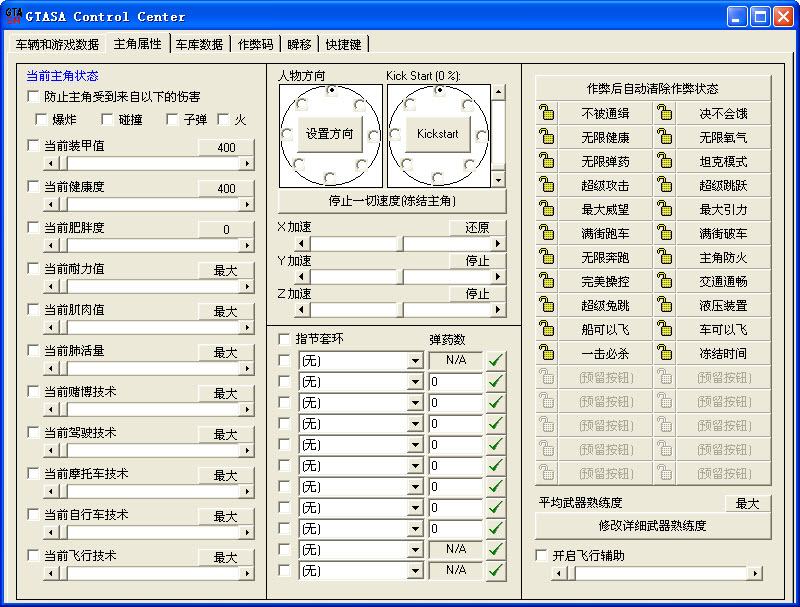Toggle the lock icon for 无限弹药
800x607 pixels.
(547, 161)
